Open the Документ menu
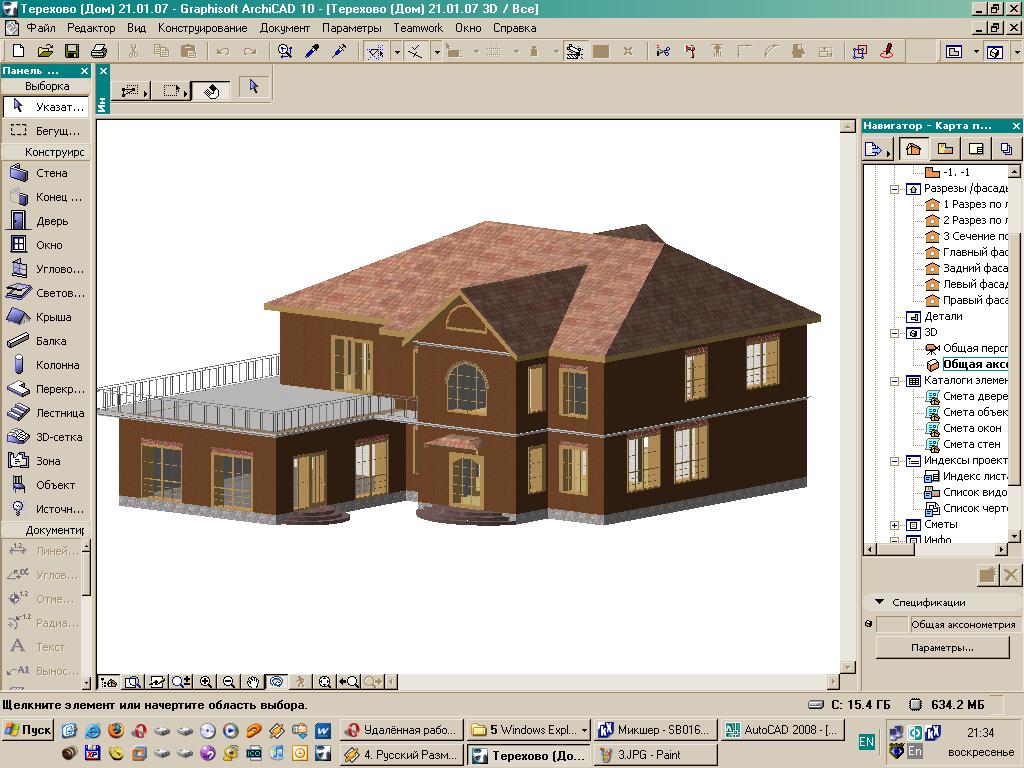The width and height of the screenshot is (1024, 768). pos(285,28)
